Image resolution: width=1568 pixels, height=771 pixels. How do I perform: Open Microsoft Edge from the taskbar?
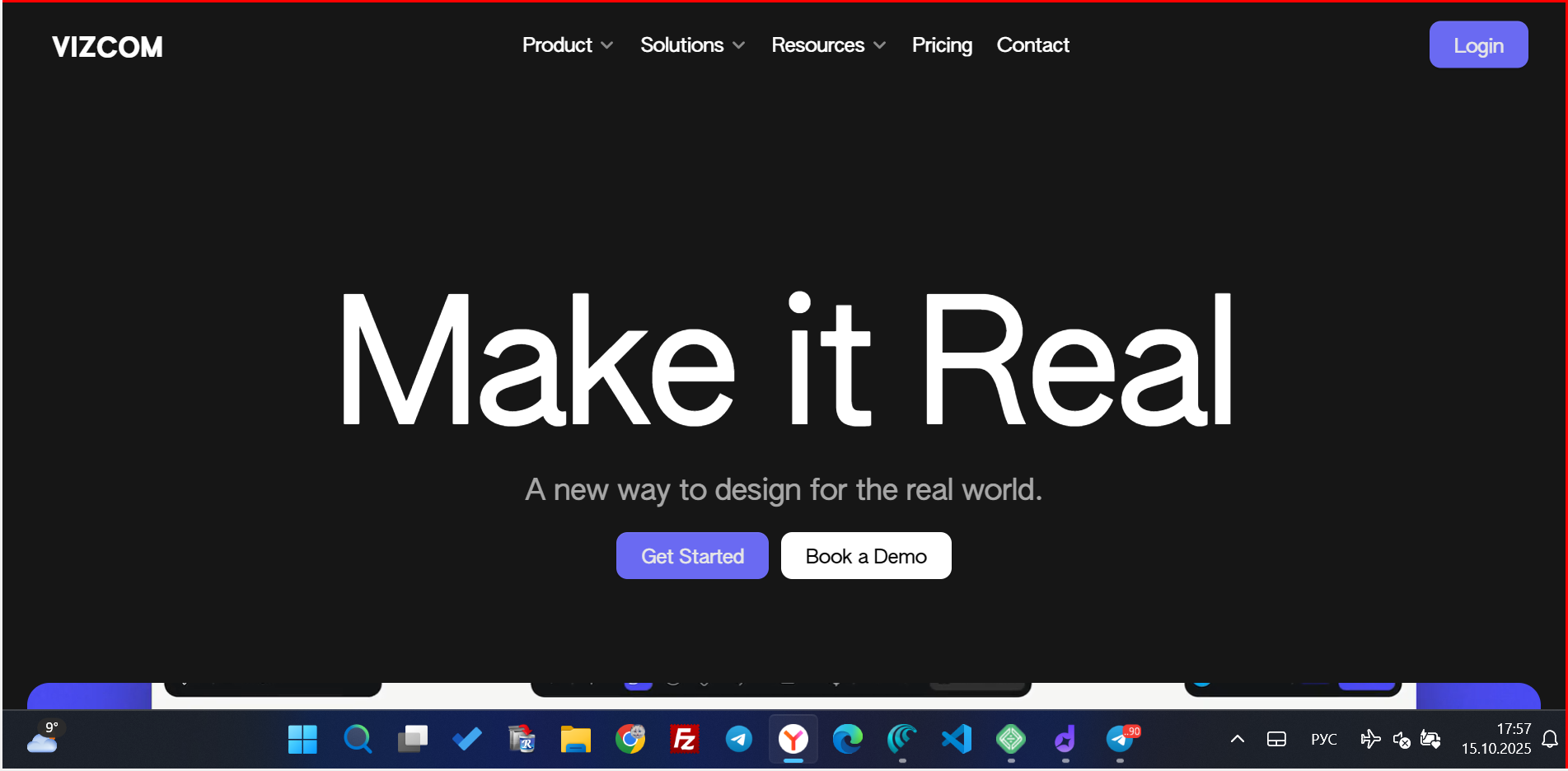pyautogui.click(x=847, y=739)
